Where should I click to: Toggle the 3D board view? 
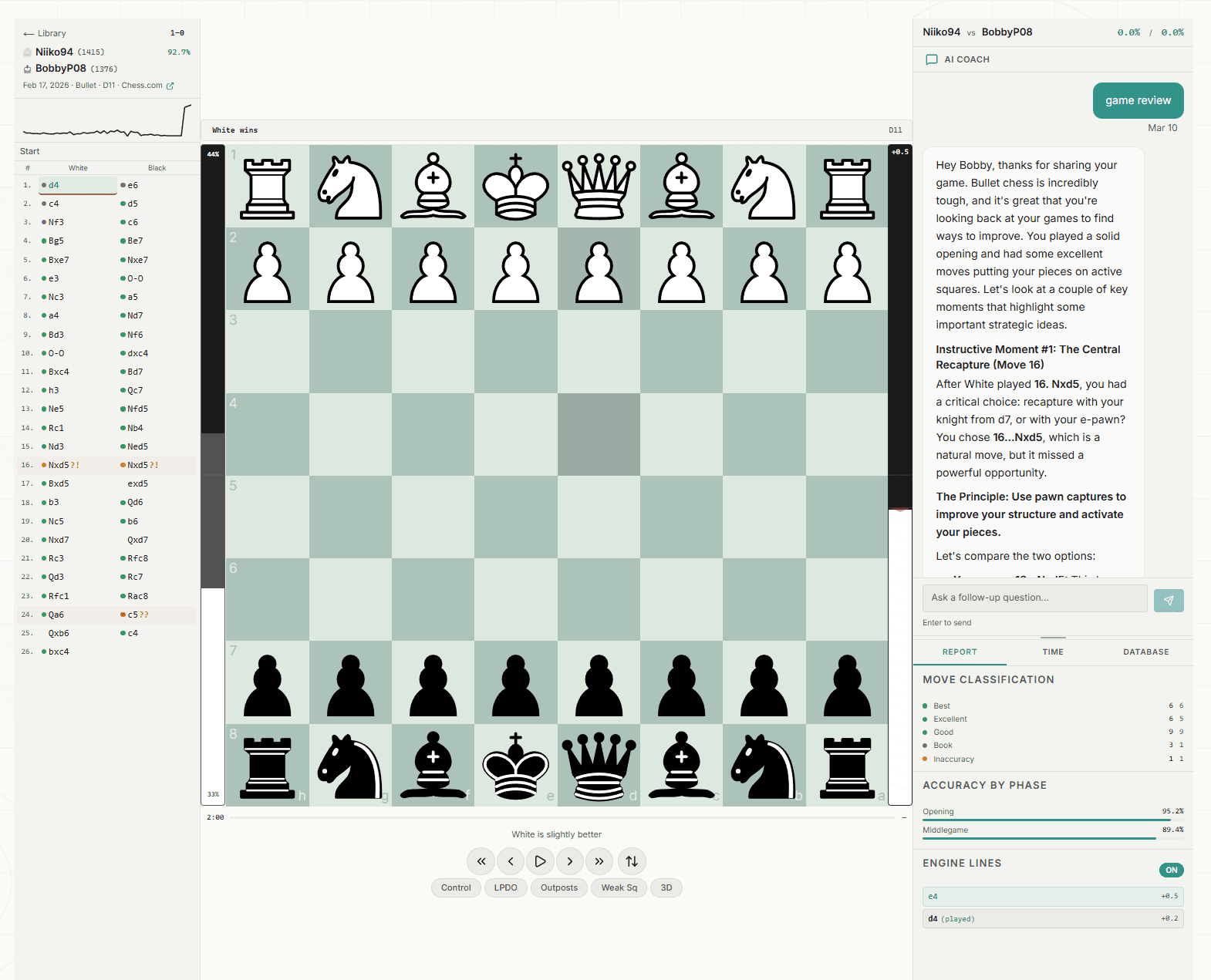coord(666,887)
